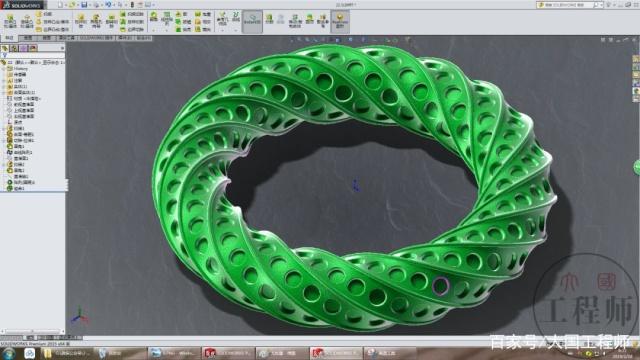Click the SOLIDWORKS search box
The width and height of the screenshot is (640, 360).
point(569,5)
